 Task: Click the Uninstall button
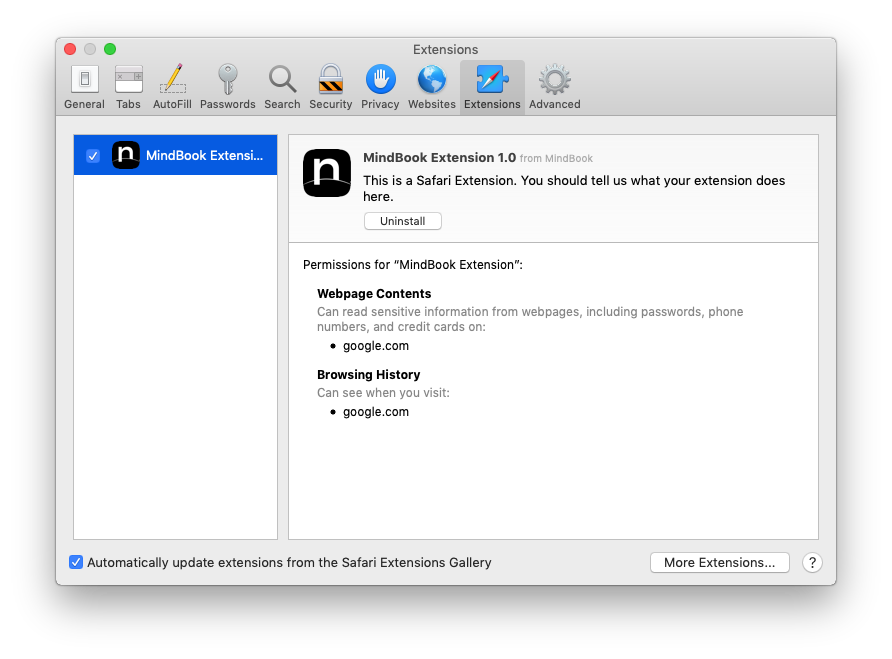[402, 221]
